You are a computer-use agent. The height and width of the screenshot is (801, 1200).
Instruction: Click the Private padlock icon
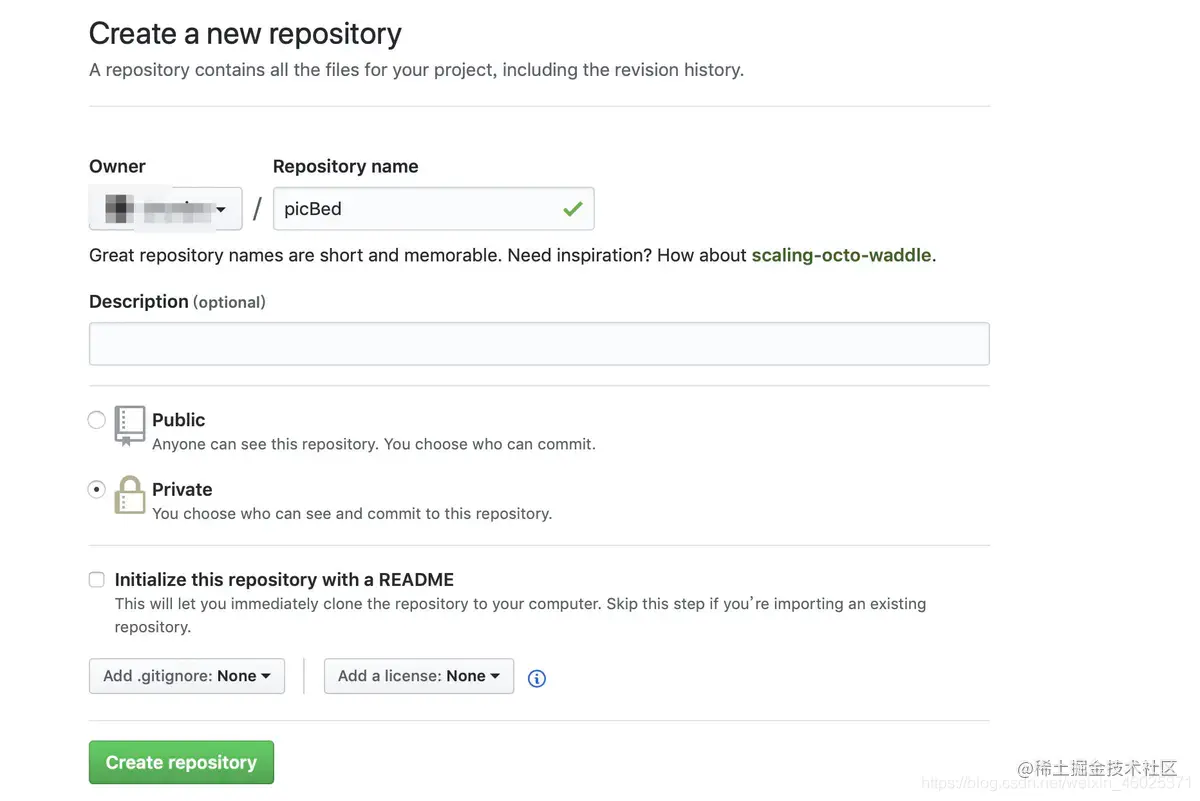point(130,494)
